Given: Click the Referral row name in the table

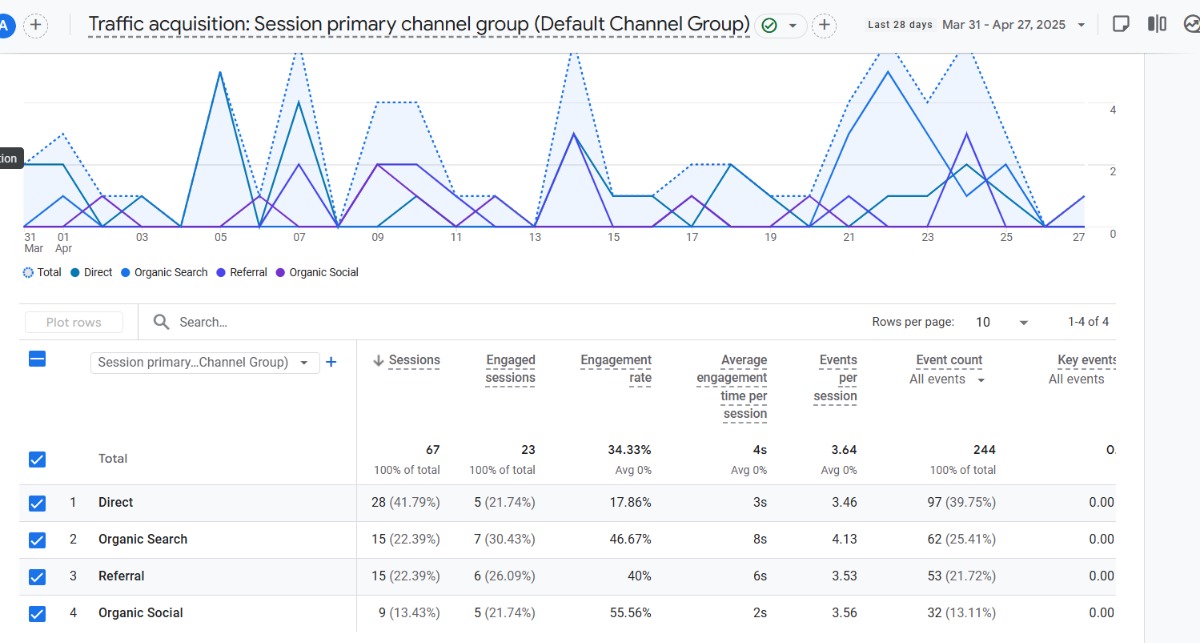Looking at the screenshot, I should (121, 576).
